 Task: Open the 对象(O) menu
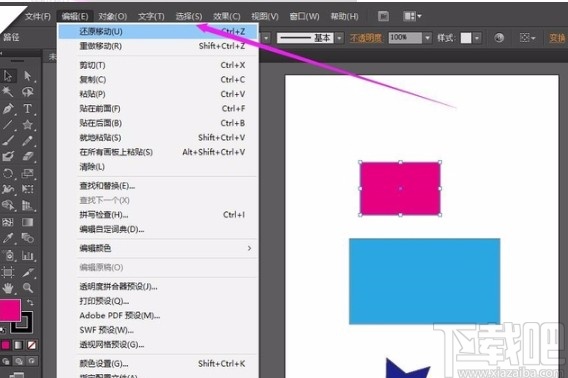pyautogui.click(x=112, y=16)
